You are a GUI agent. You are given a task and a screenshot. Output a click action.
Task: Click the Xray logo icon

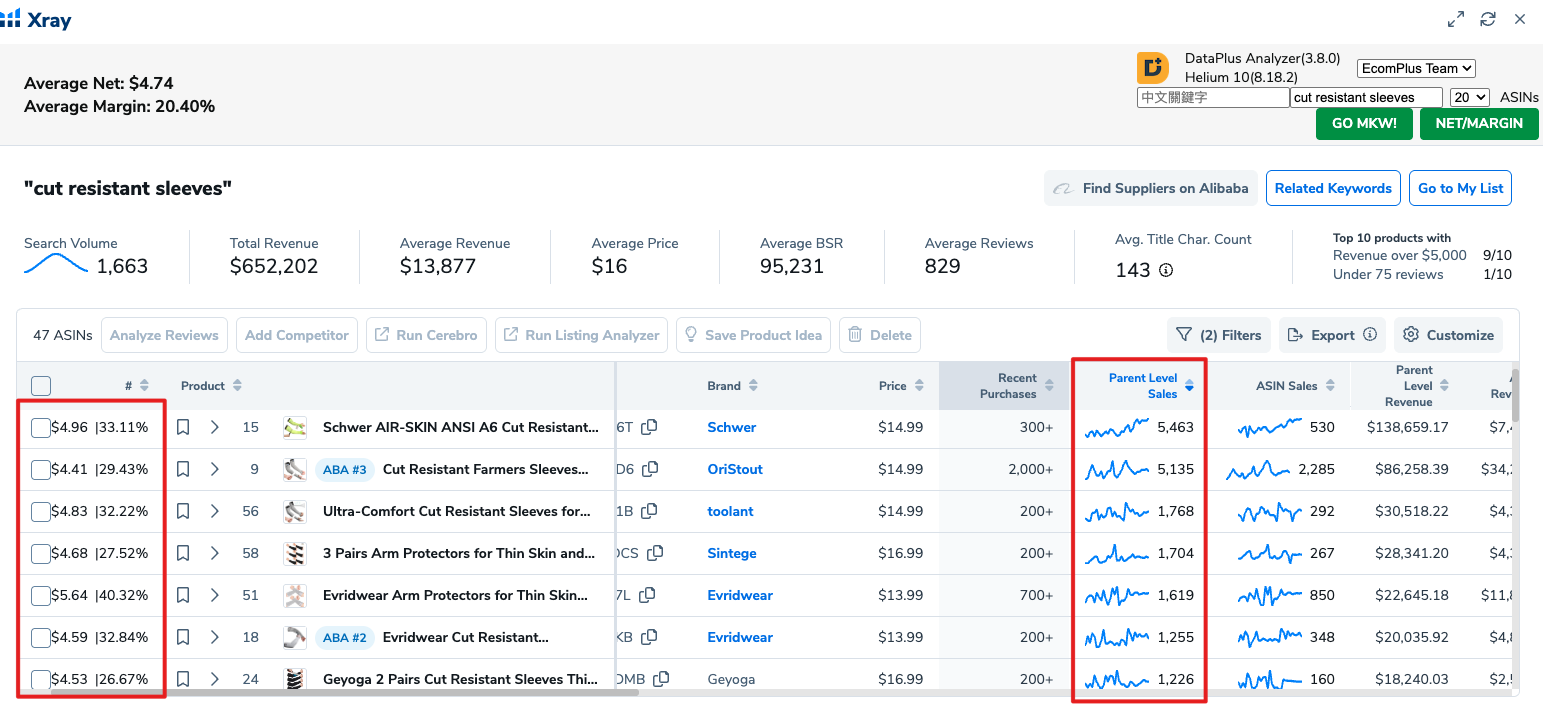pyautogui.click(x=11, y=19)
